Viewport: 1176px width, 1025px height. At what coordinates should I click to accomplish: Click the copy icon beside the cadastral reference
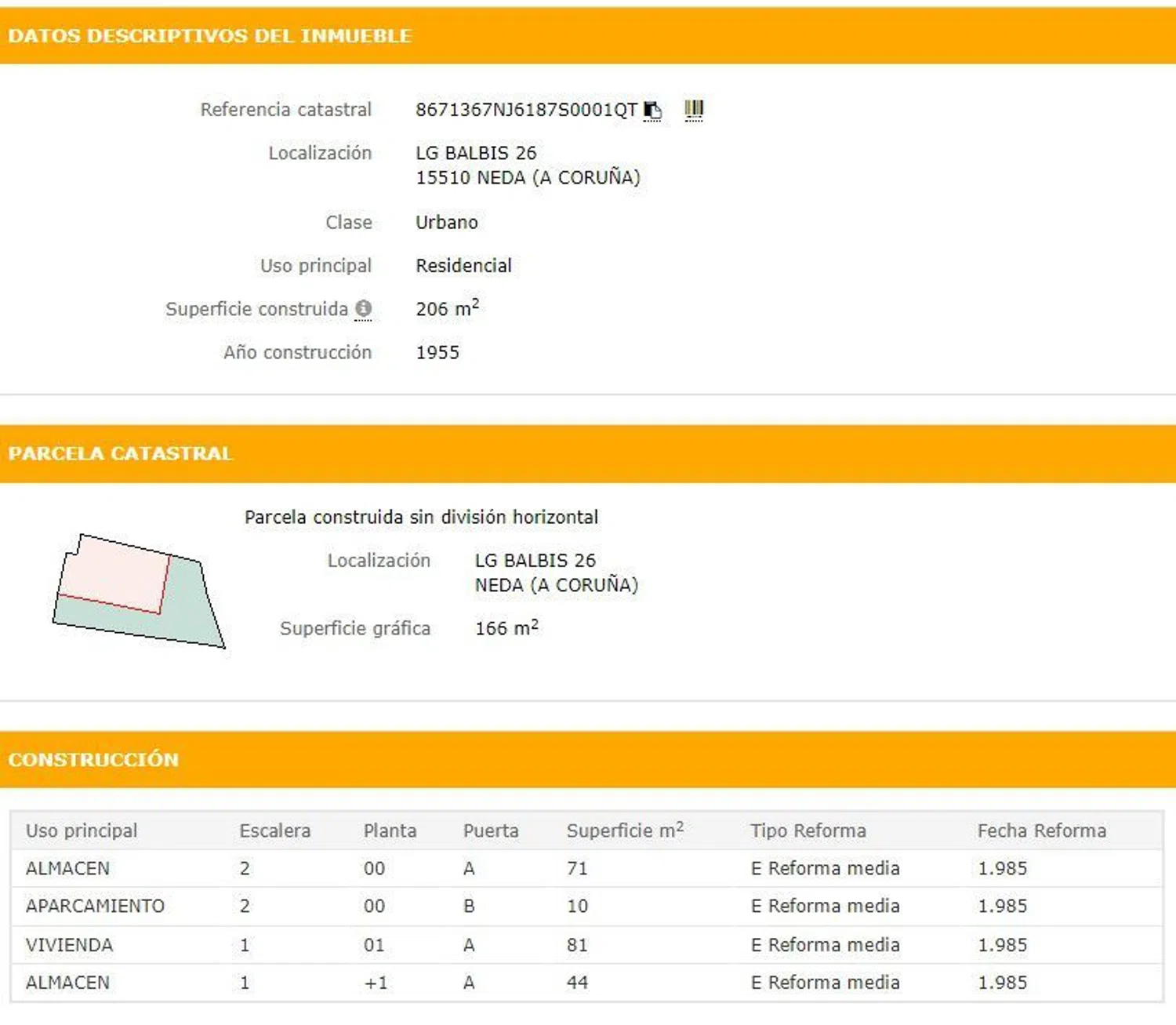652,111
